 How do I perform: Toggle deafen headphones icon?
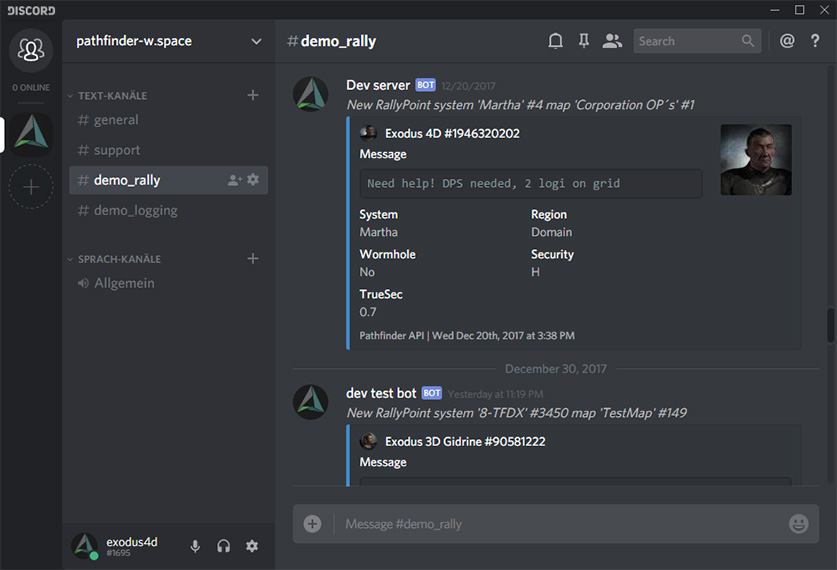point(224,546)
